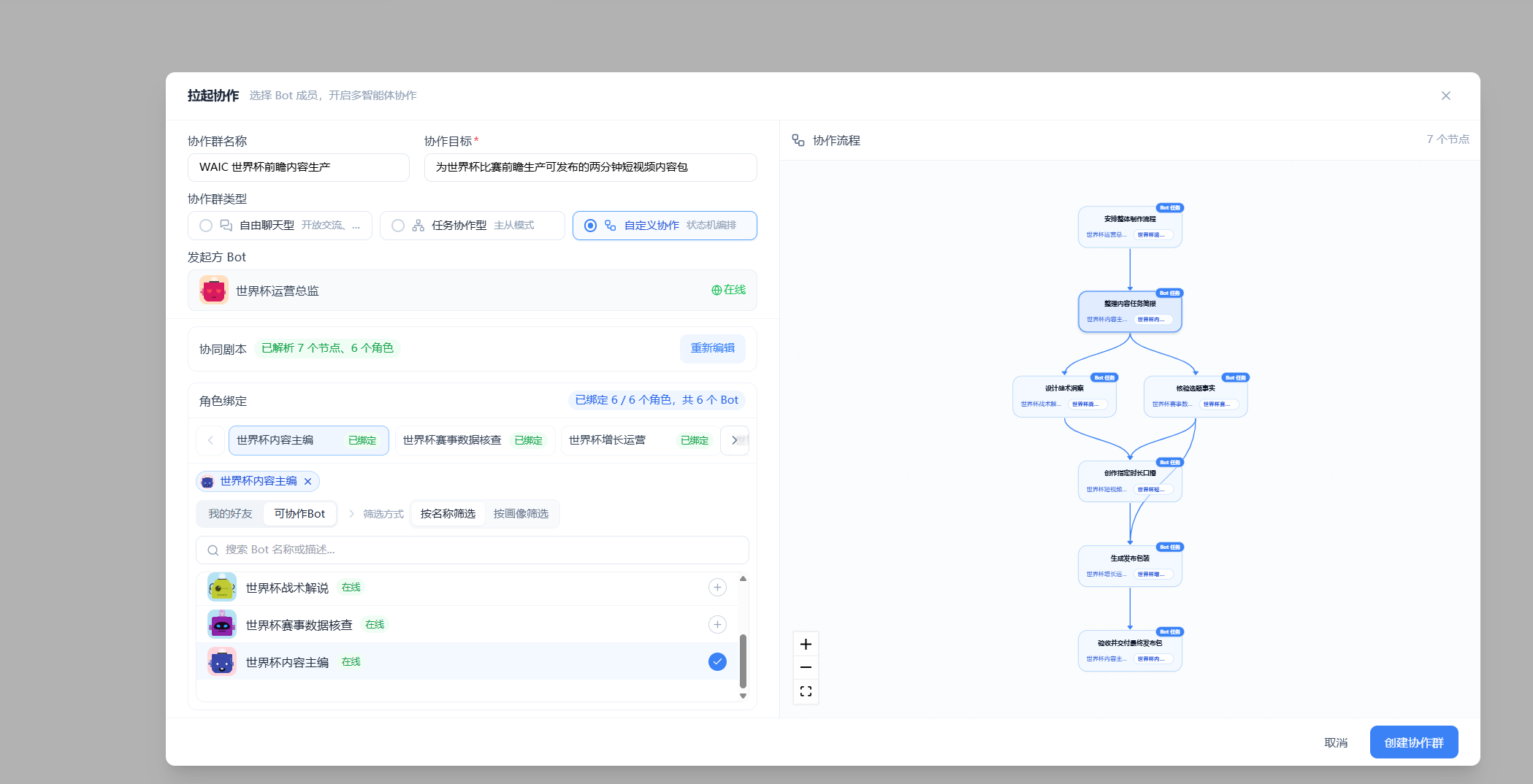
Task: Click the state machine icon of 自定义协作
Action: pos(611,226)
